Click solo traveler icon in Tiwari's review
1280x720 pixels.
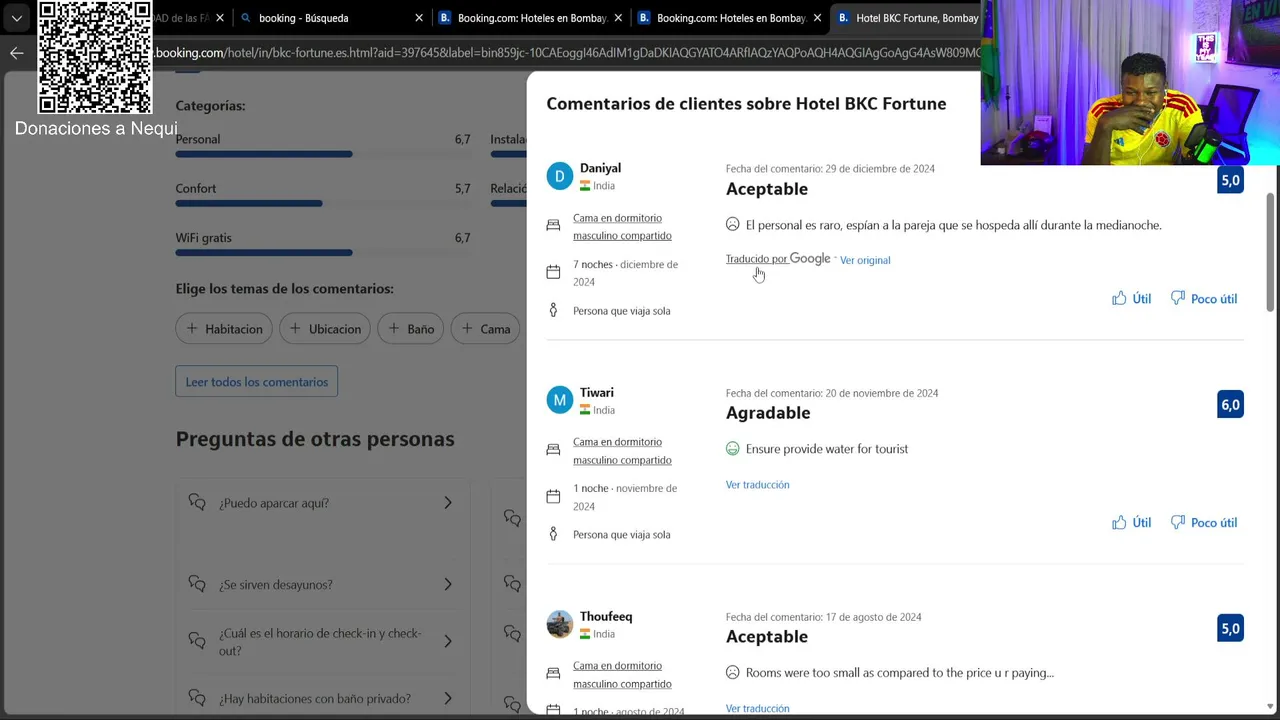[x=553, y=534]
